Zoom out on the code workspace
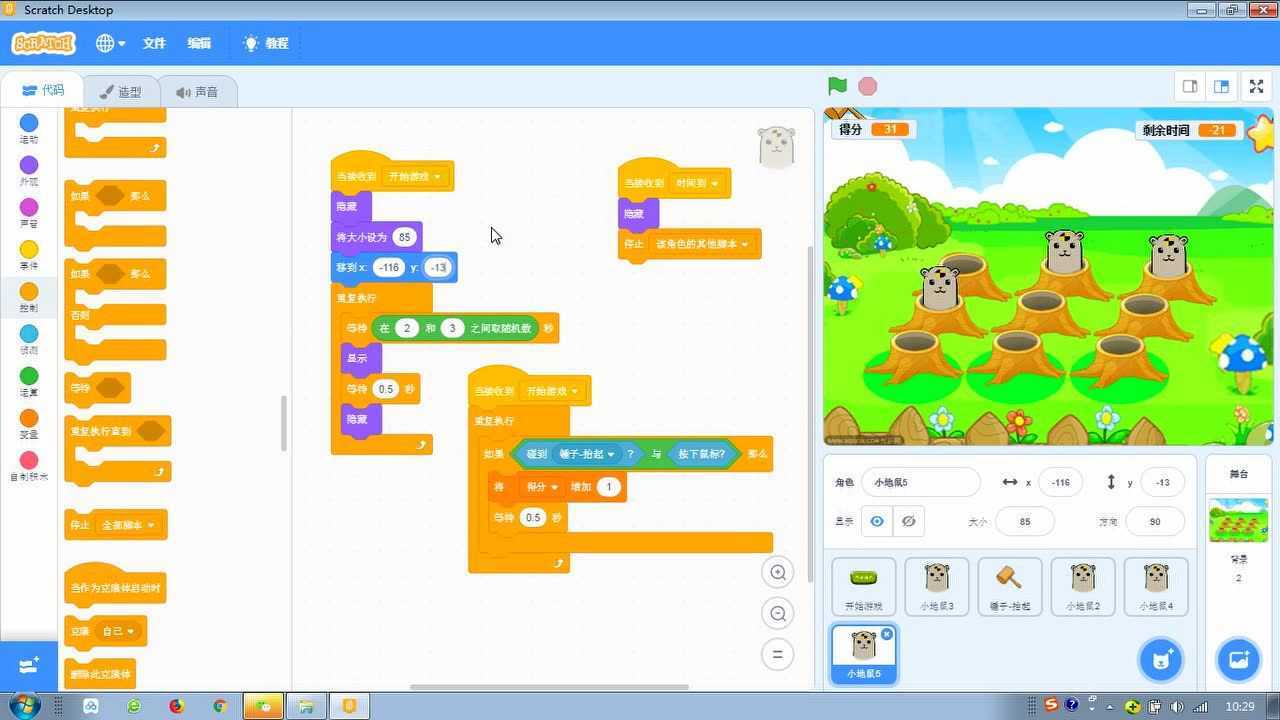The width and height of the screenshot is (1280, 720). tap(777, 613)
